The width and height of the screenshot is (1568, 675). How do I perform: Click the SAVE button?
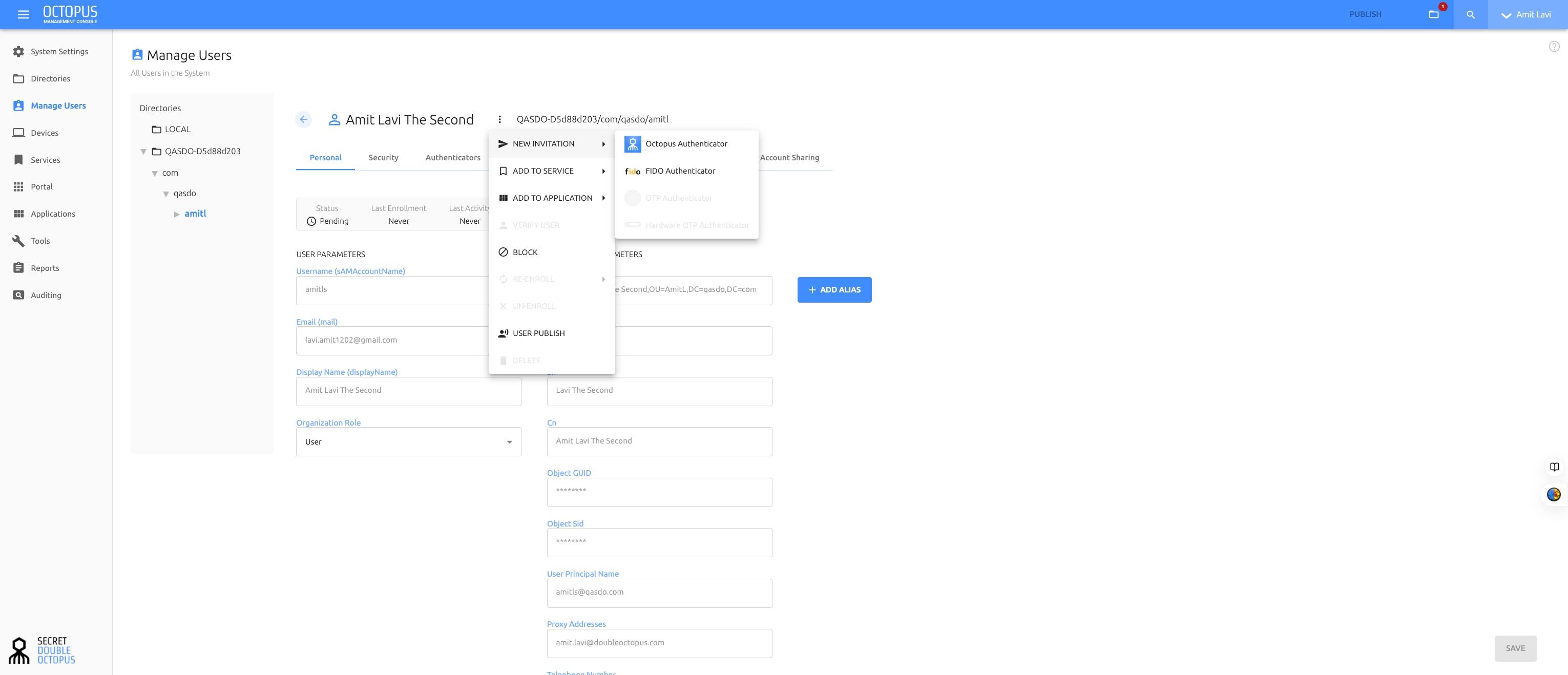click(1515, 649)
